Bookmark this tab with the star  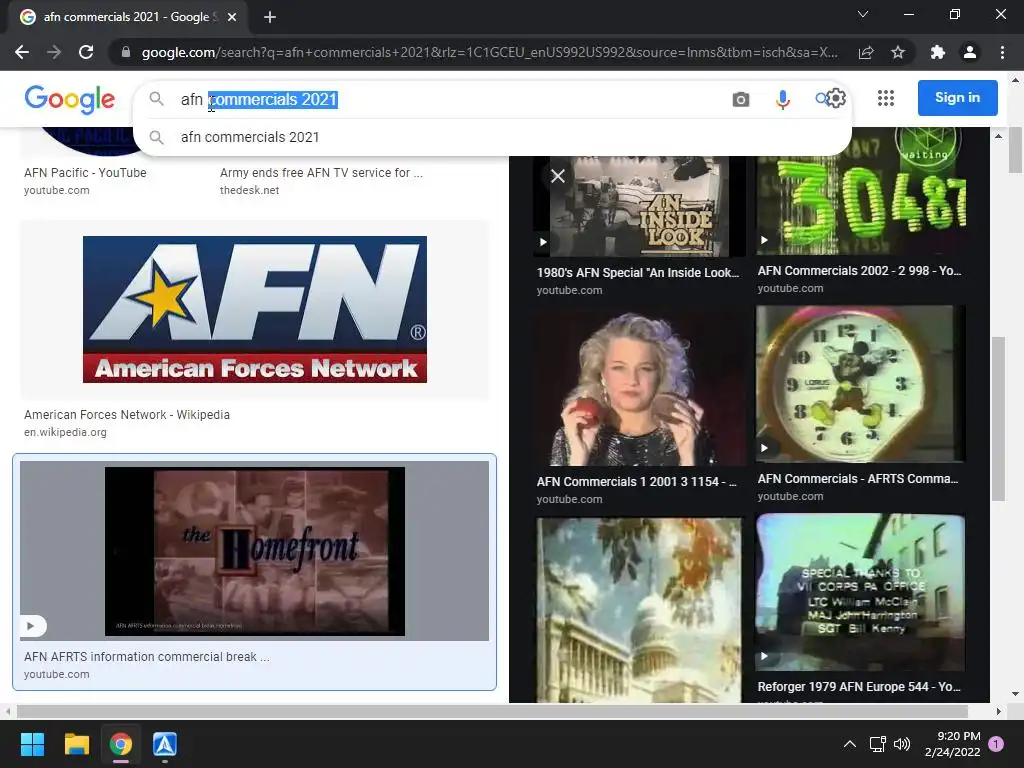[898, 52]
